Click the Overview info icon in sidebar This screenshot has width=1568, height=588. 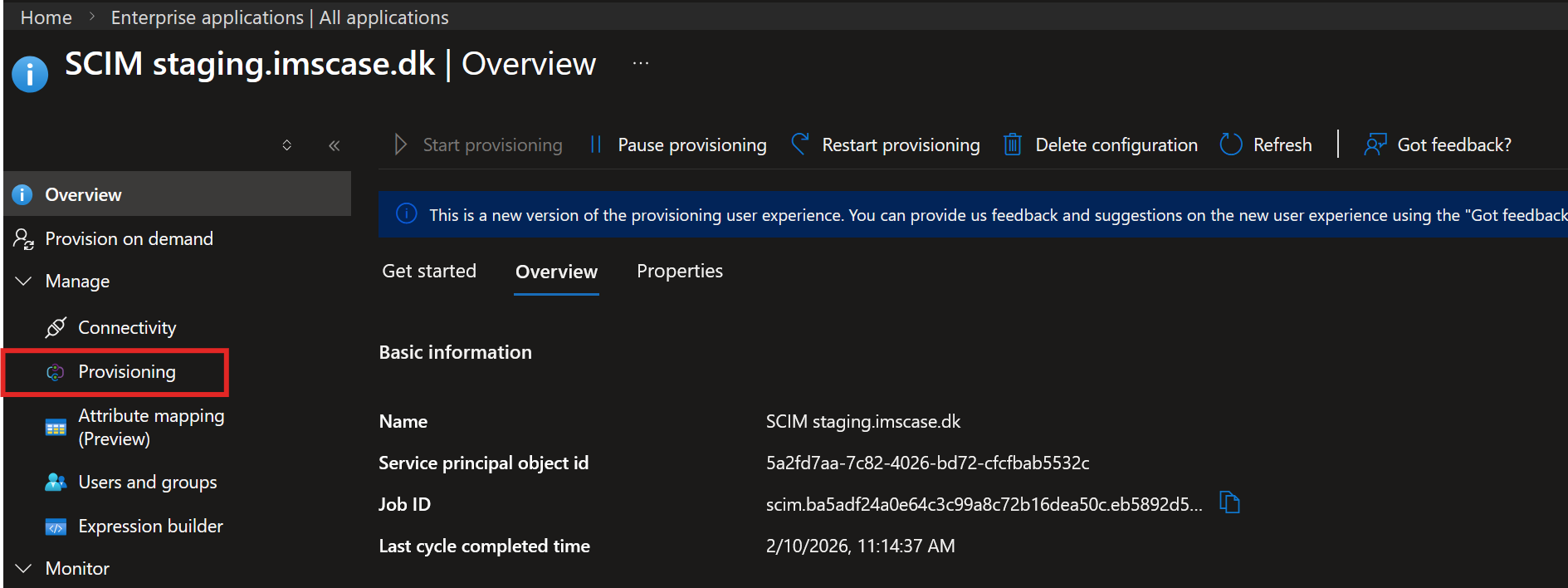(22, 194)
